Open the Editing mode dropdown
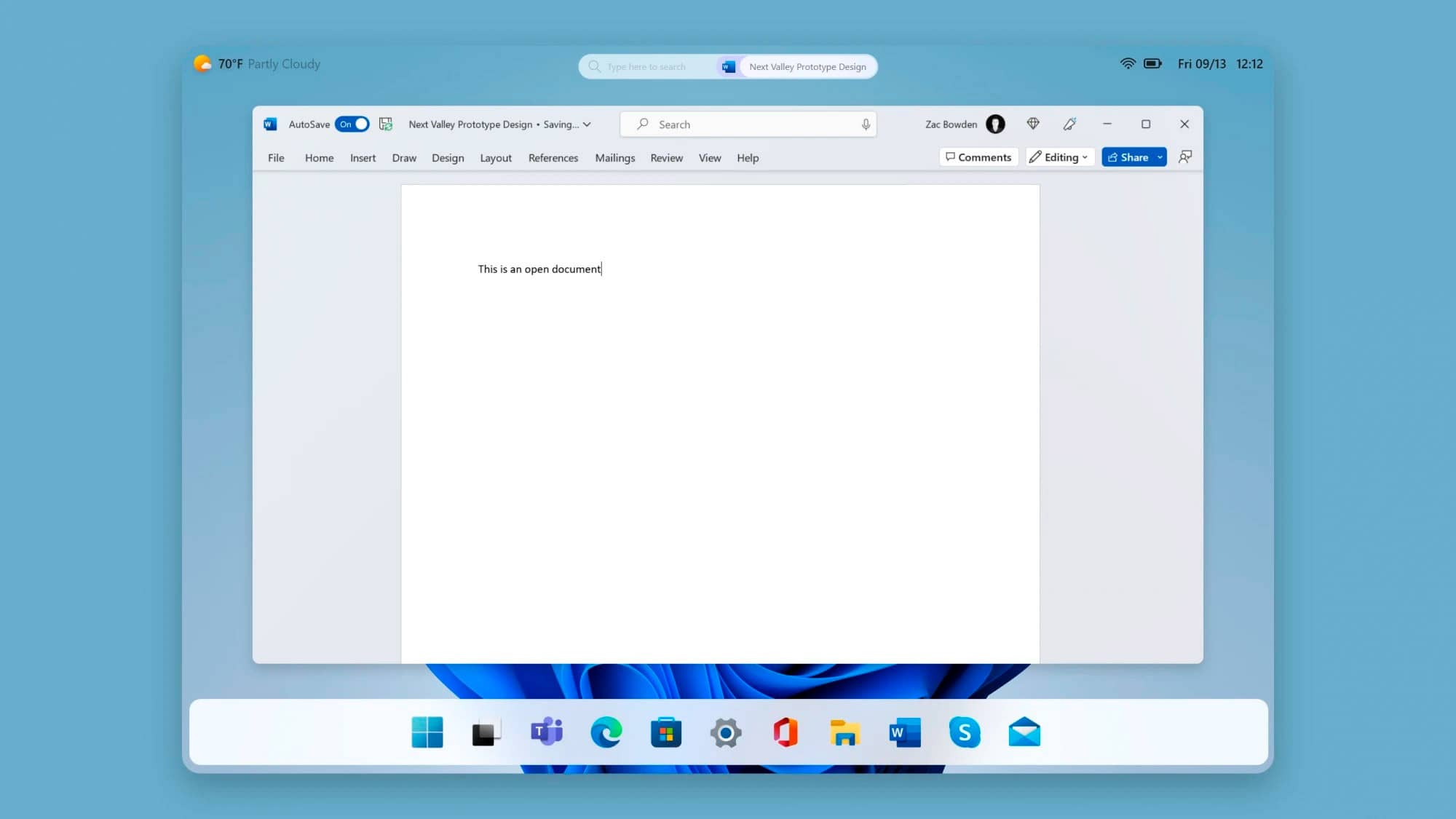This screenshot has width=1456, height=819. pos(1060,157)
